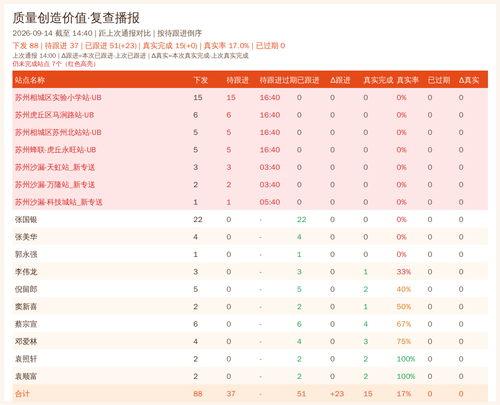Click the date line starting 2026-09-14
The image size is (500, 405).
tap(107, 33)
